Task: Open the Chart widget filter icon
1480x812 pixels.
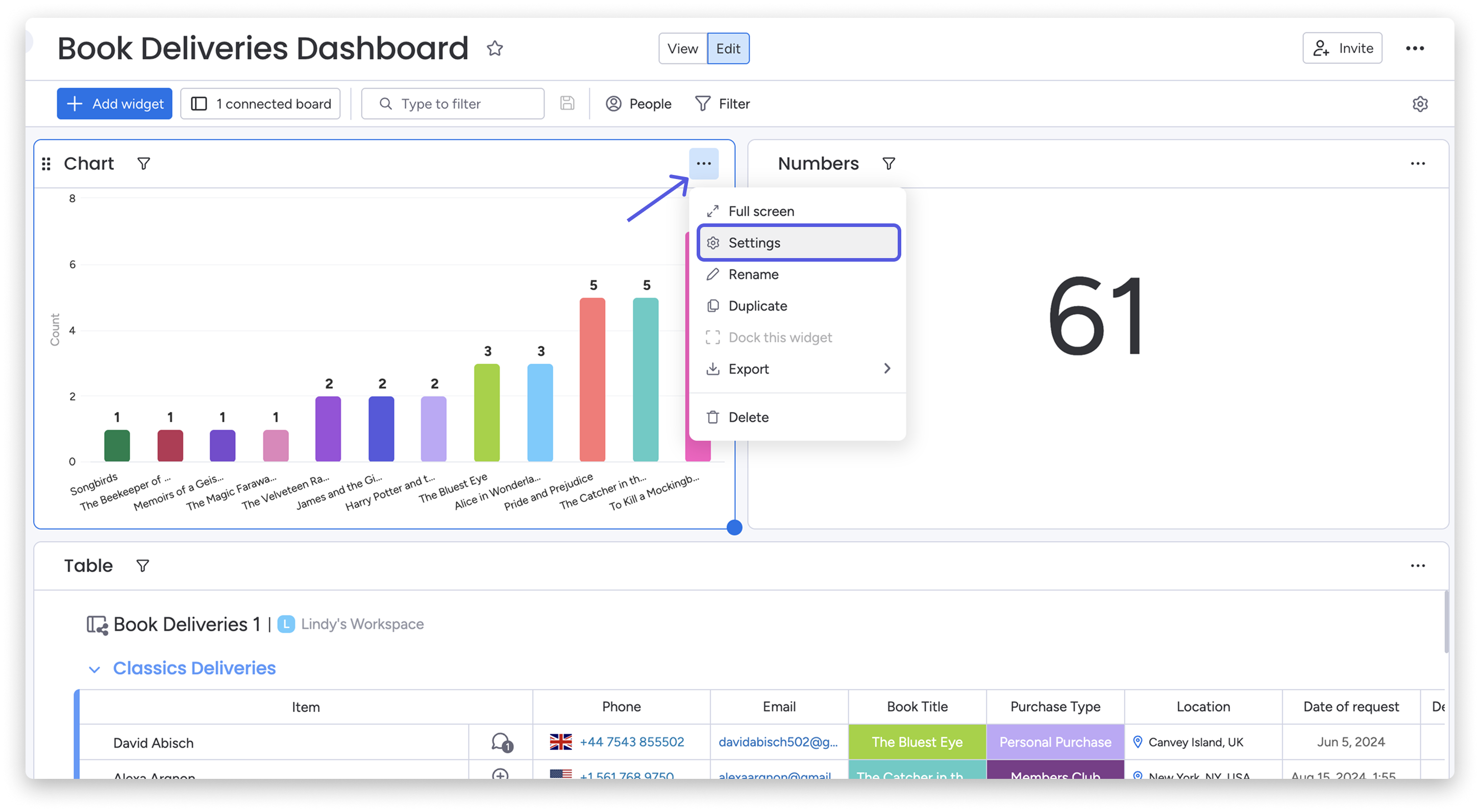Action: pos(143,164)
